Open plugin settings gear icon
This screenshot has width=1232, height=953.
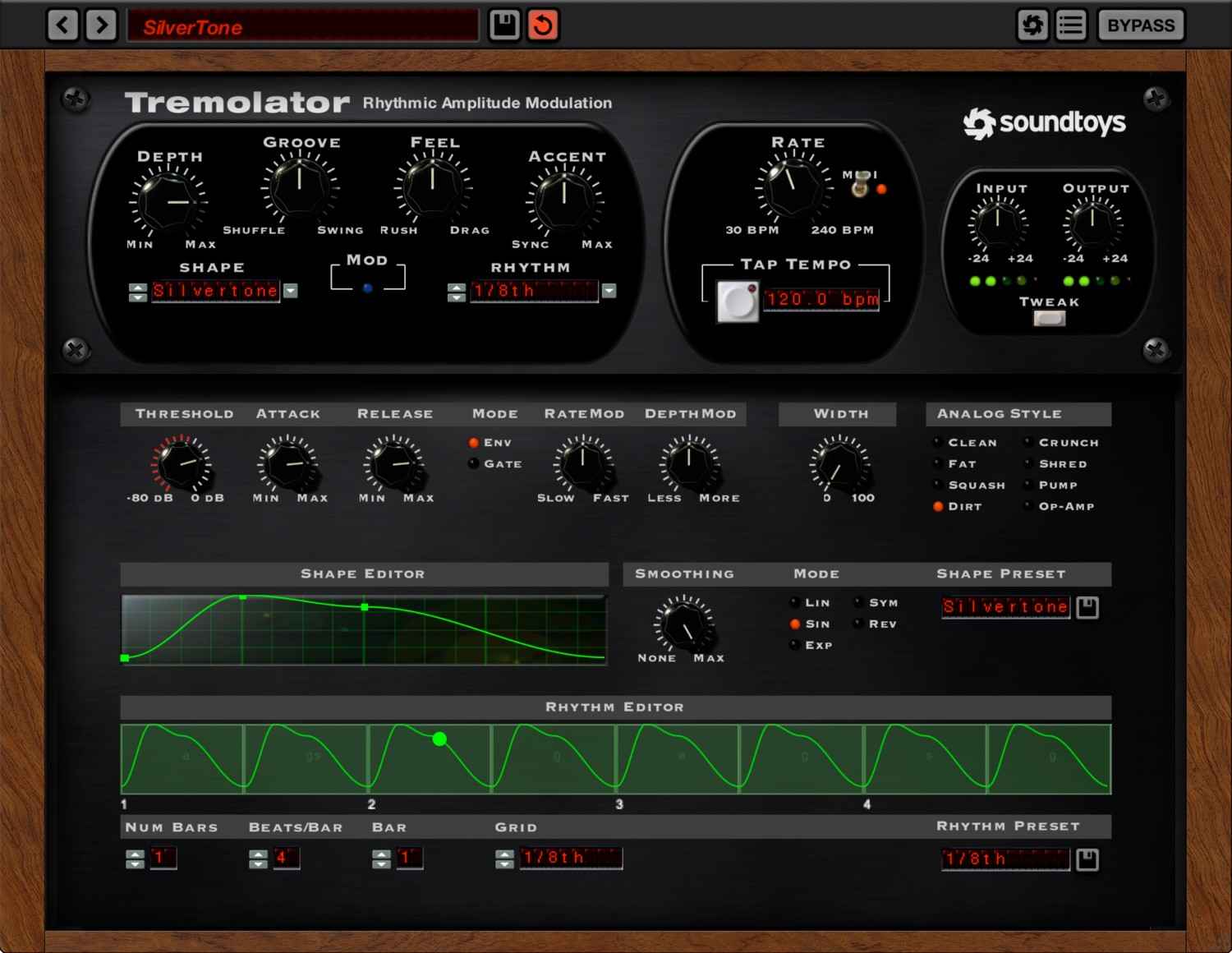pos(1032,25)
